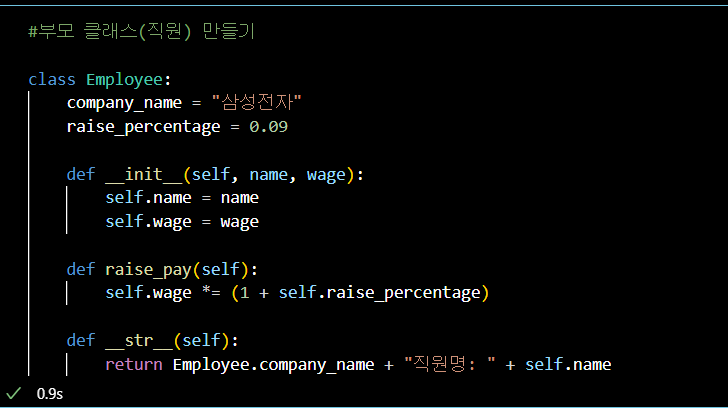Click 'self.raise_percentage' inside parentheses
The width and height of the screenshot is (728, 408).
click(379, 293)
